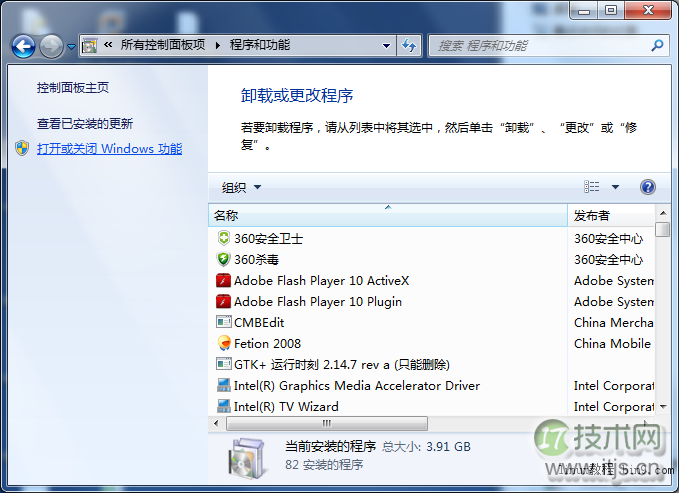Open recent pages dropdown arrow beside forward button

point(71,46)
